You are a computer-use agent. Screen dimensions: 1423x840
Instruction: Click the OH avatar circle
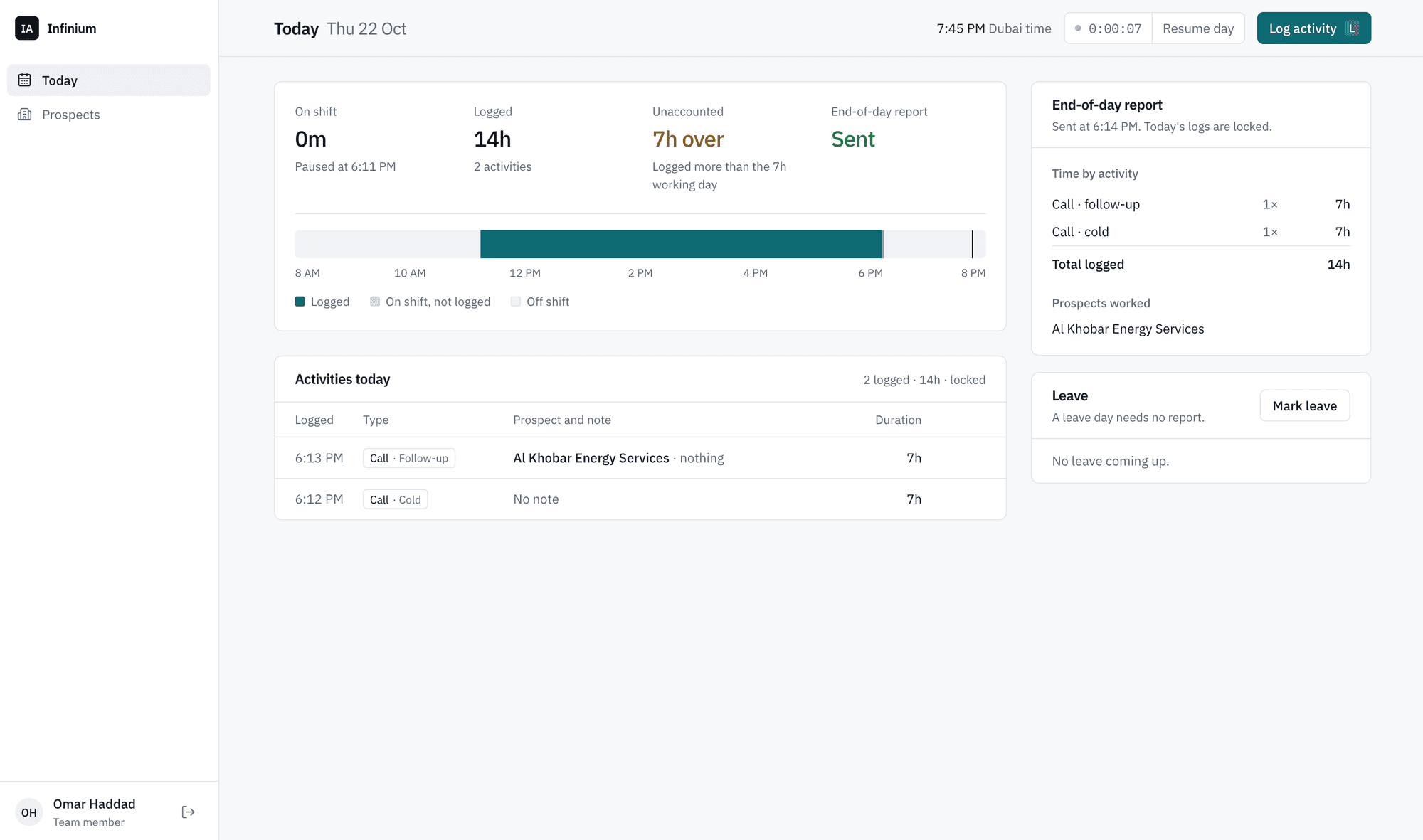point(29,812)
